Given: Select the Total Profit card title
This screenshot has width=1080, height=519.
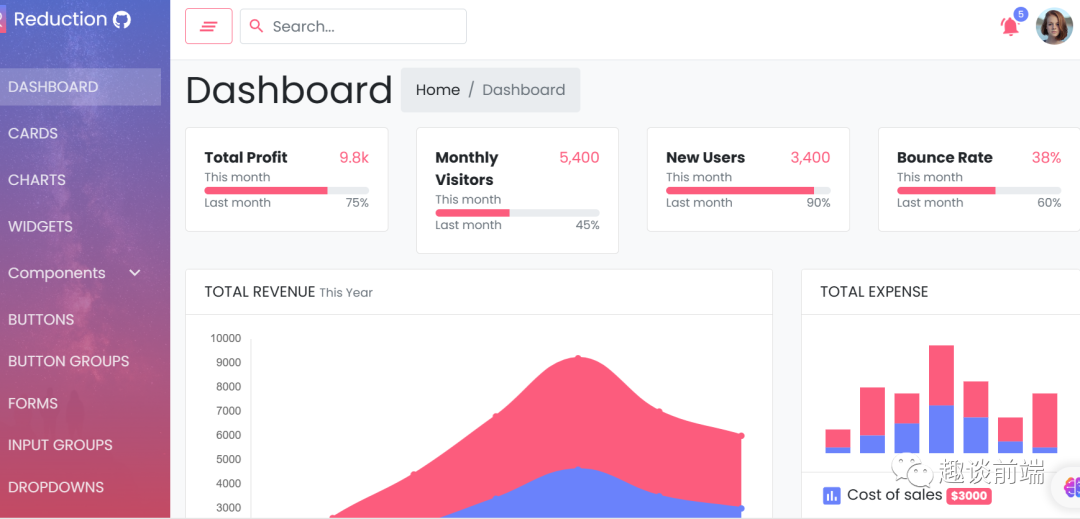Looking at the screenshot, I should click(x=246, y=158).
